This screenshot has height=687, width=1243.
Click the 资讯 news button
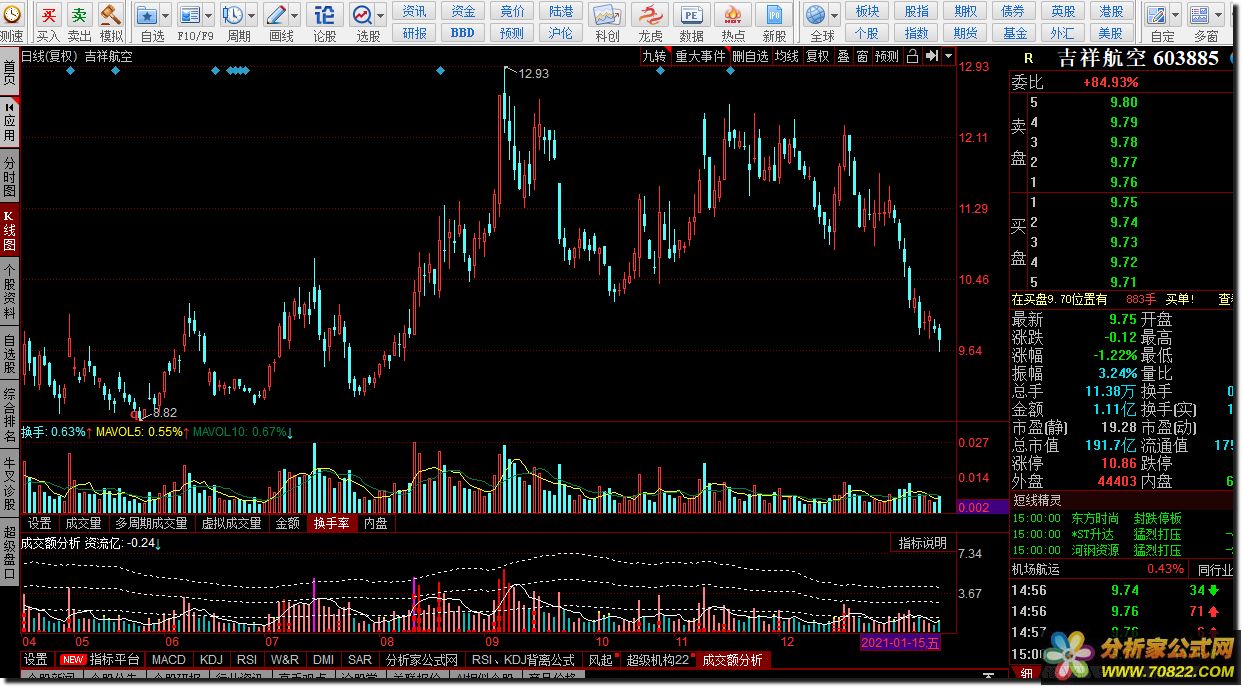[414, 11]
